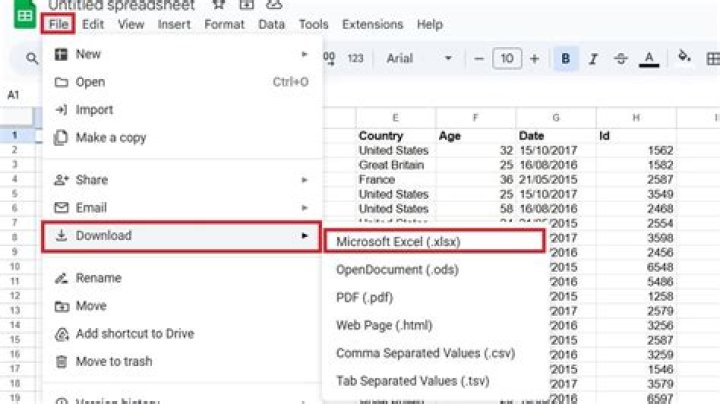Click the Google Sheets logo icon
720x404 pixels.
(24, 14)
